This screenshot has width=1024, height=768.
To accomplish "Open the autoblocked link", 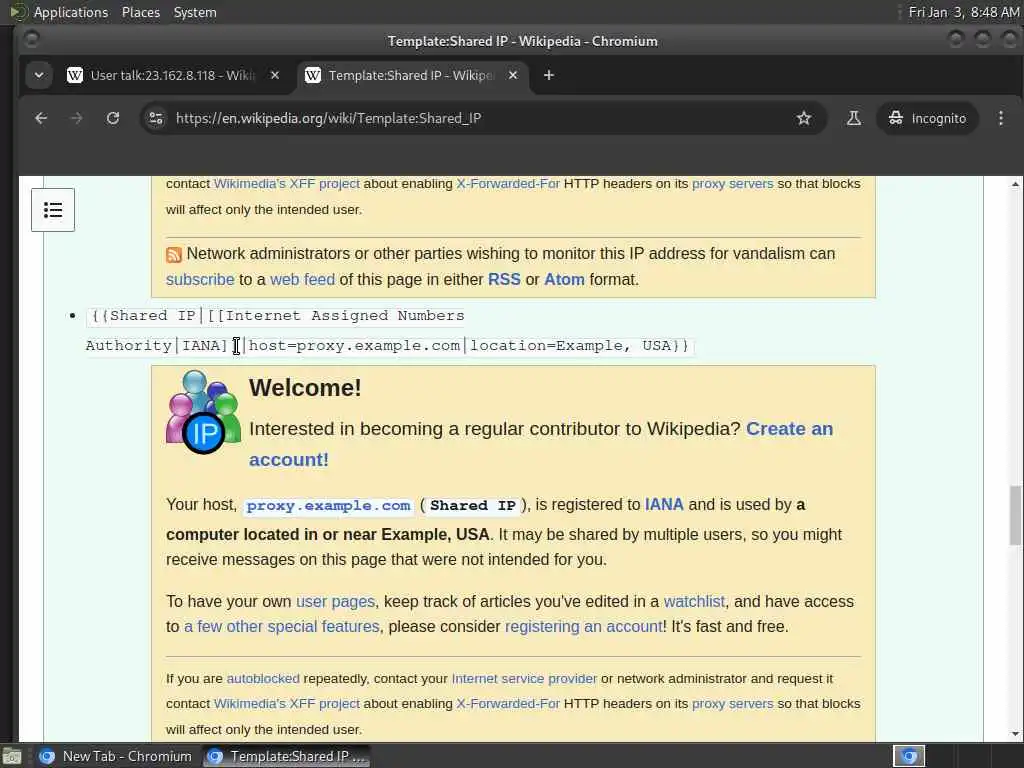I will pos(263,679).
